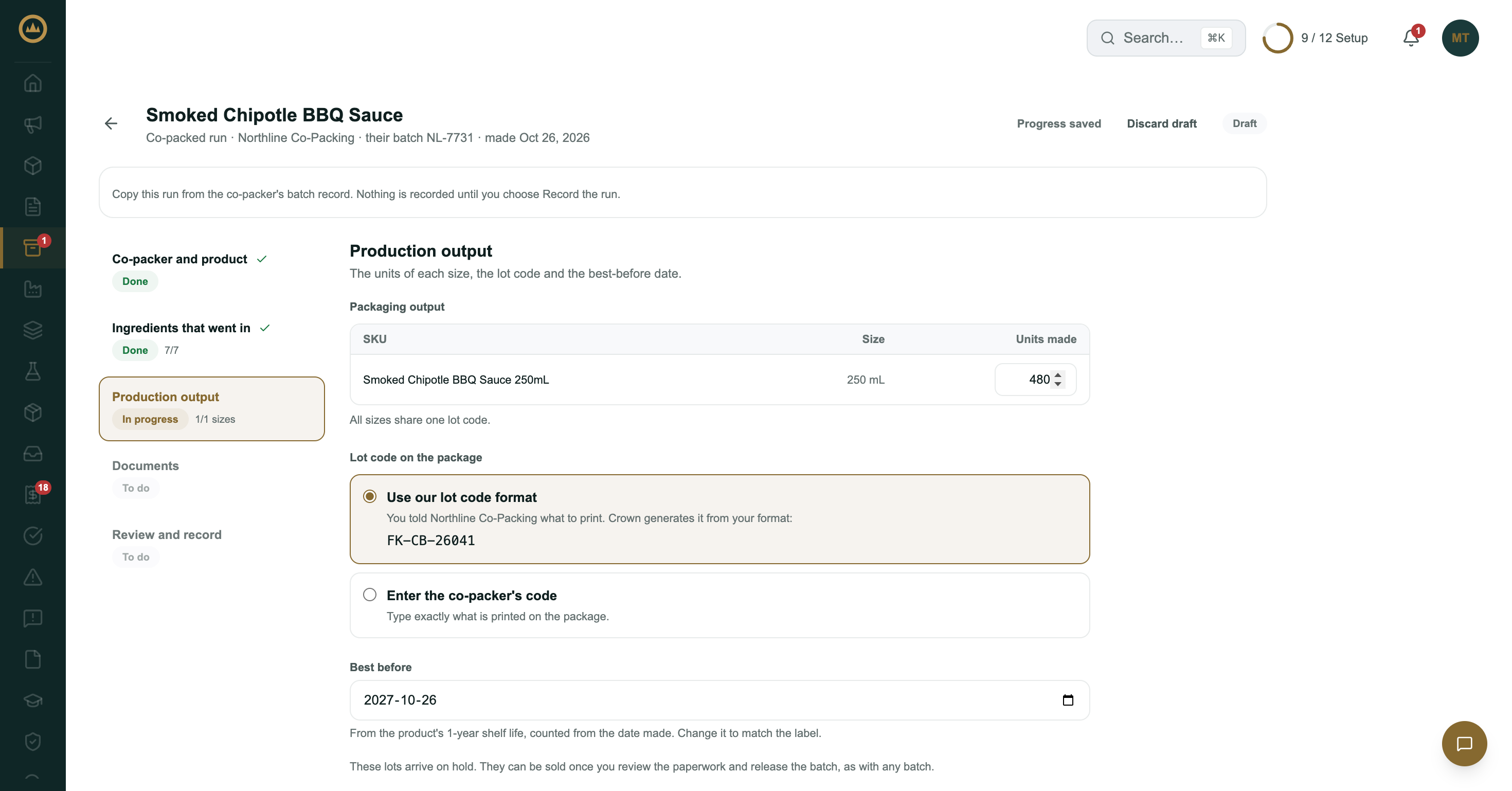Open the message alert icon in sidebar
Viewport: 1512px width, 791px height.
(x=33, y=618)
